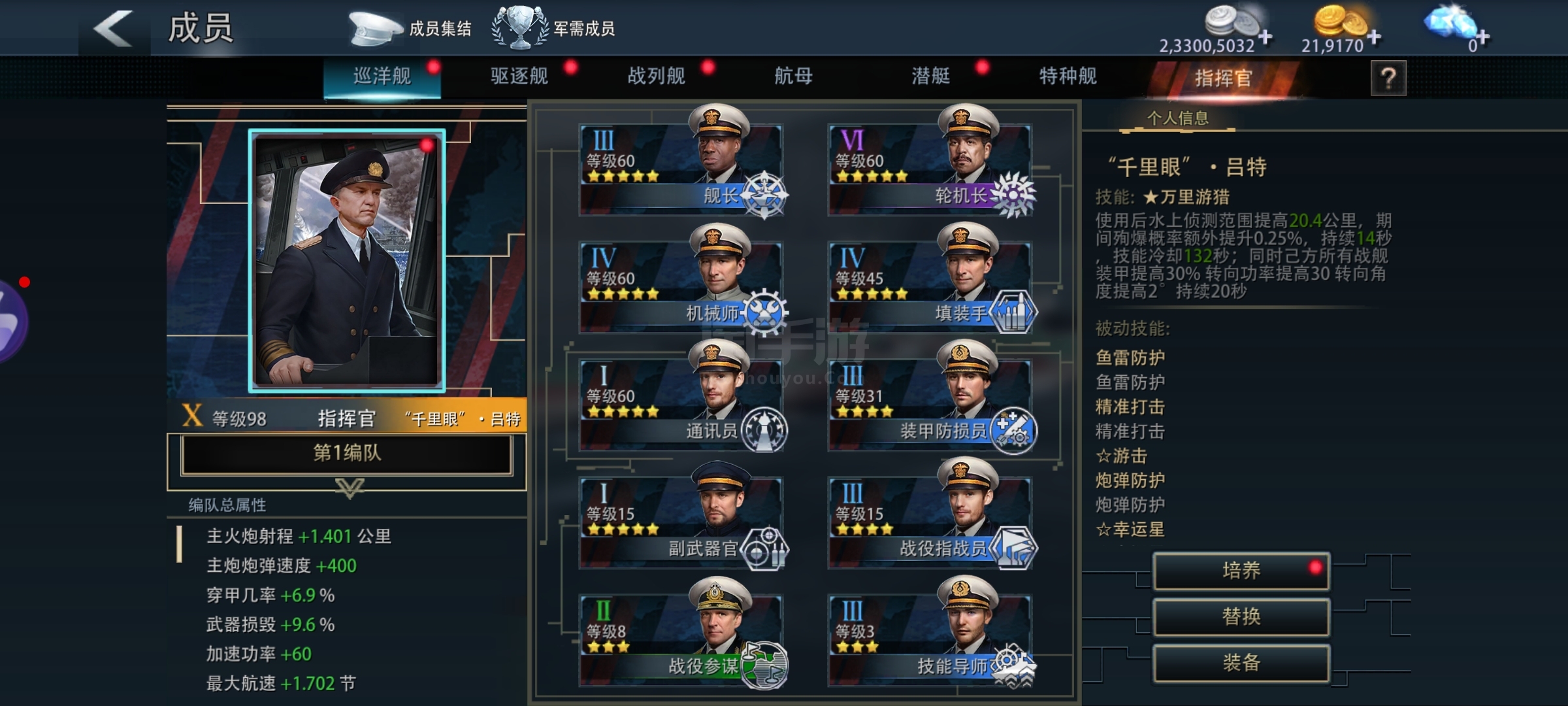The width and height of the screenshot is (1568, 706).
Task: Go back using the arrow icon
Action: (x=113, y=28)
